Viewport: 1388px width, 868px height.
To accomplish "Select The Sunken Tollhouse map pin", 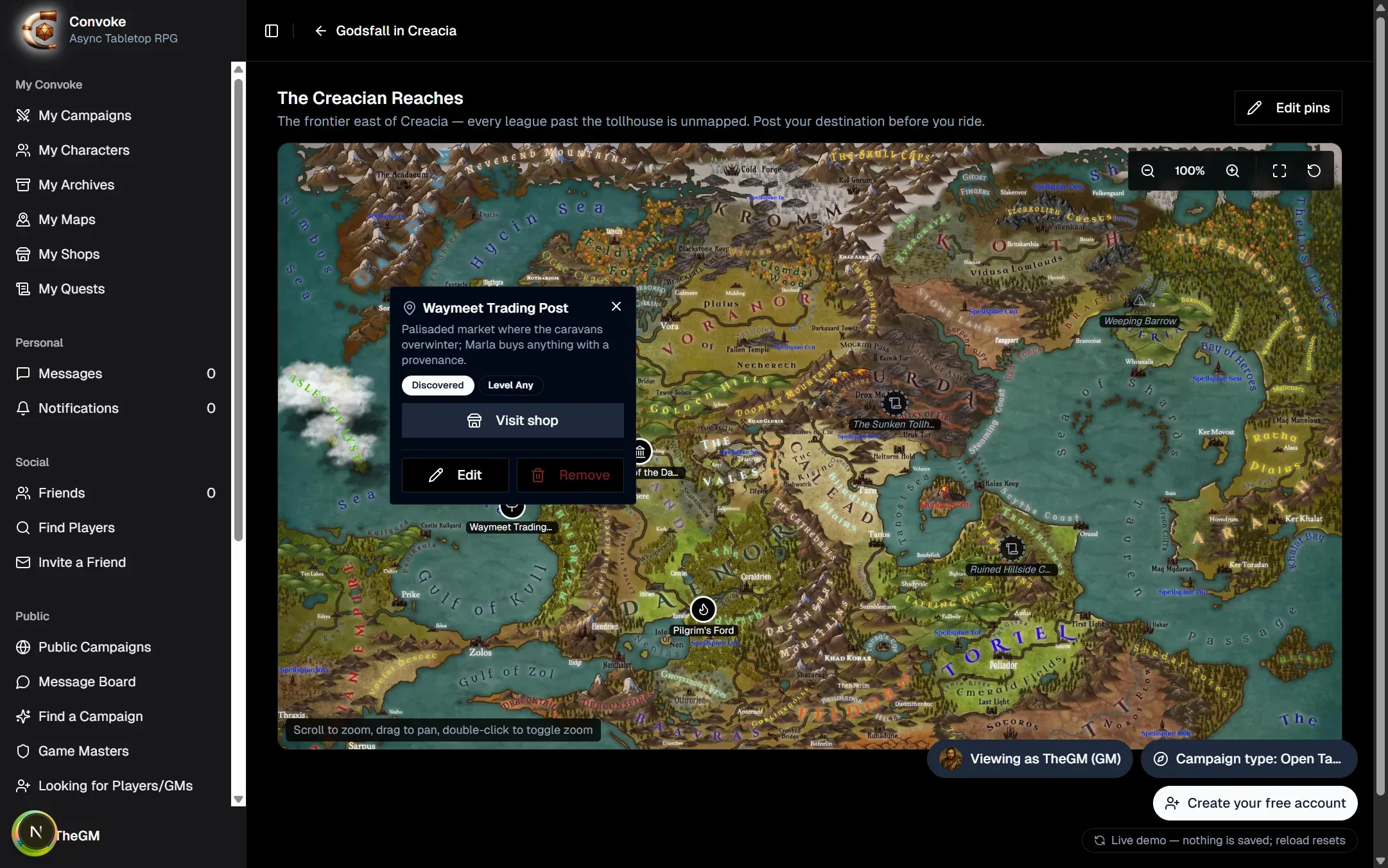I will point(895,403).
